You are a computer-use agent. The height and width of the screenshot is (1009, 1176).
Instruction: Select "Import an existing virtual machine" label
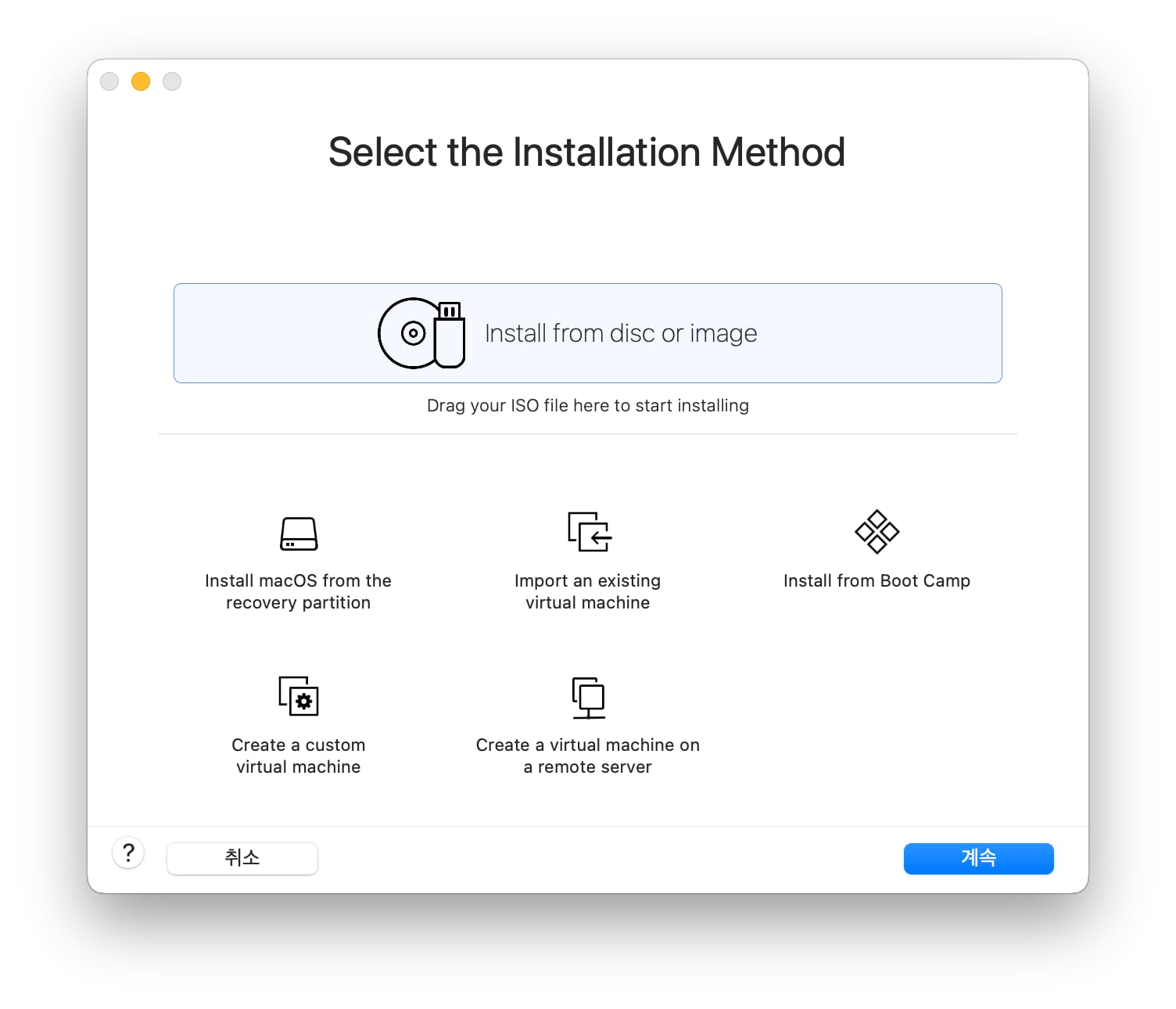[x=587, y=591]
